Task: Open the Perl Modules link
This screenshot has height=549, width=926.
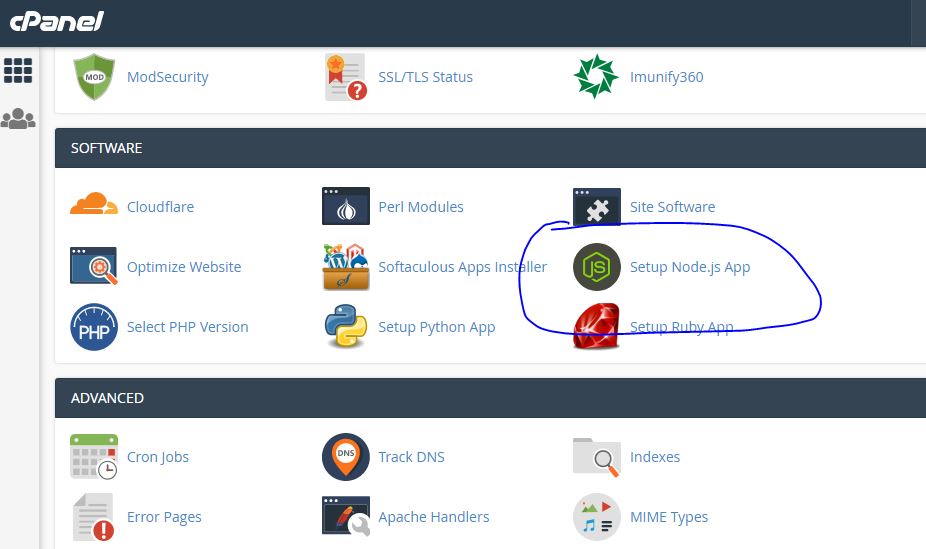Action: [x=420, y=207]
